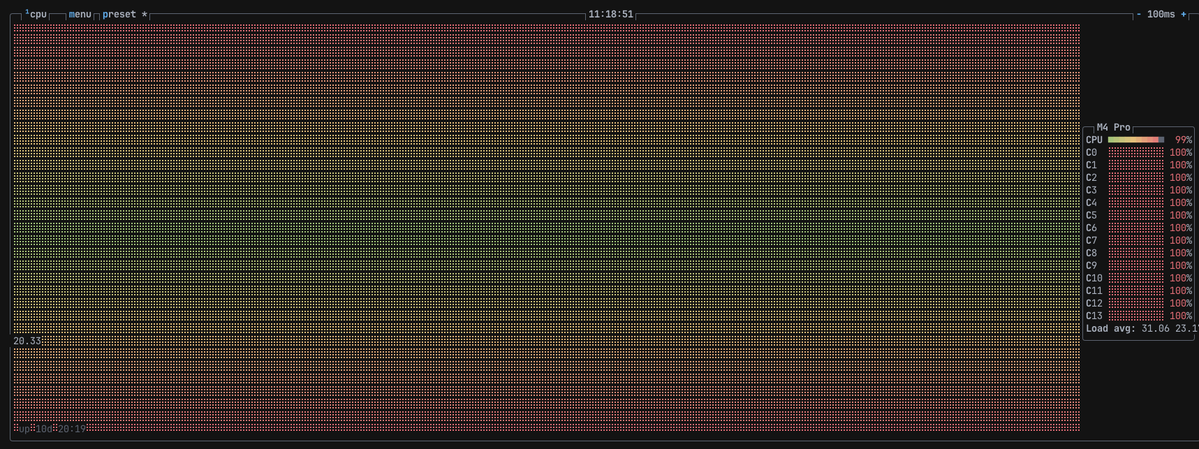The width and height of the screenshot is (1199, 449).
Task: Select core C5 row label
Action: point(1091,215)
